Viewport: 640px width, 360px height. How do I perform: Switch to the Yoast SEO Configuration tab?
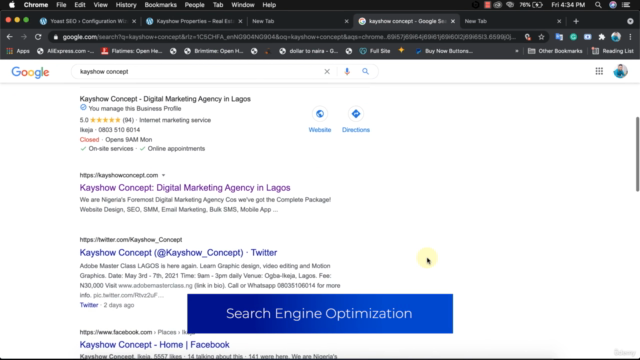[88, 21]
